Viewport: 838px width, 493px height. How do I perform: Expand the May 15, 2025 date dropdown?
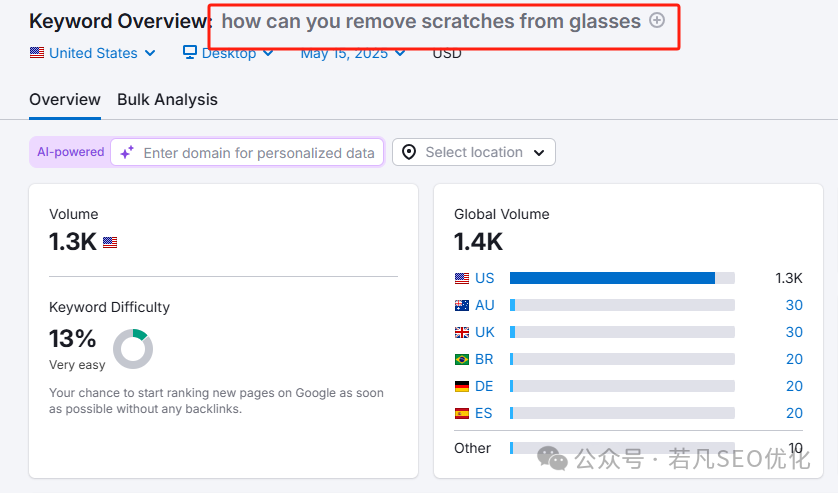tap(353, 53)
